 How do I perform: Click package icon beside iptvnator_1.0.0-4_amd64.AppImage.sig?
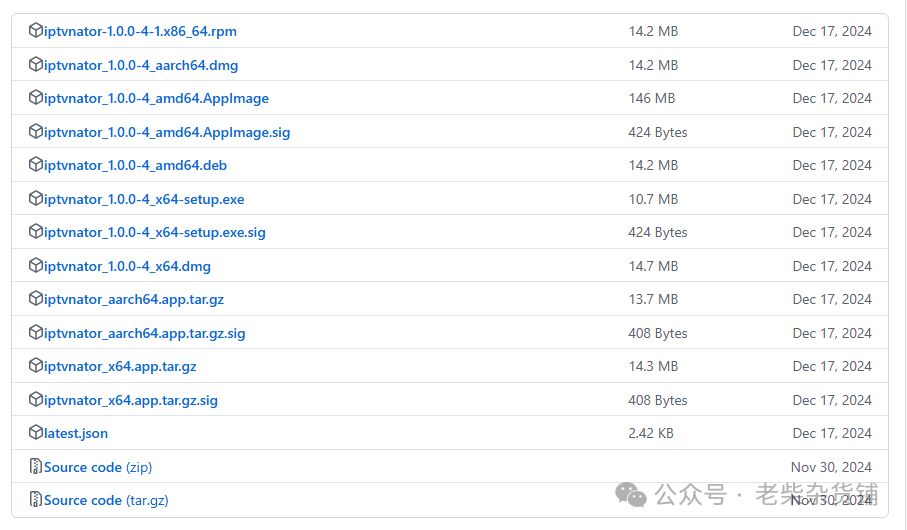coord(36,132)
